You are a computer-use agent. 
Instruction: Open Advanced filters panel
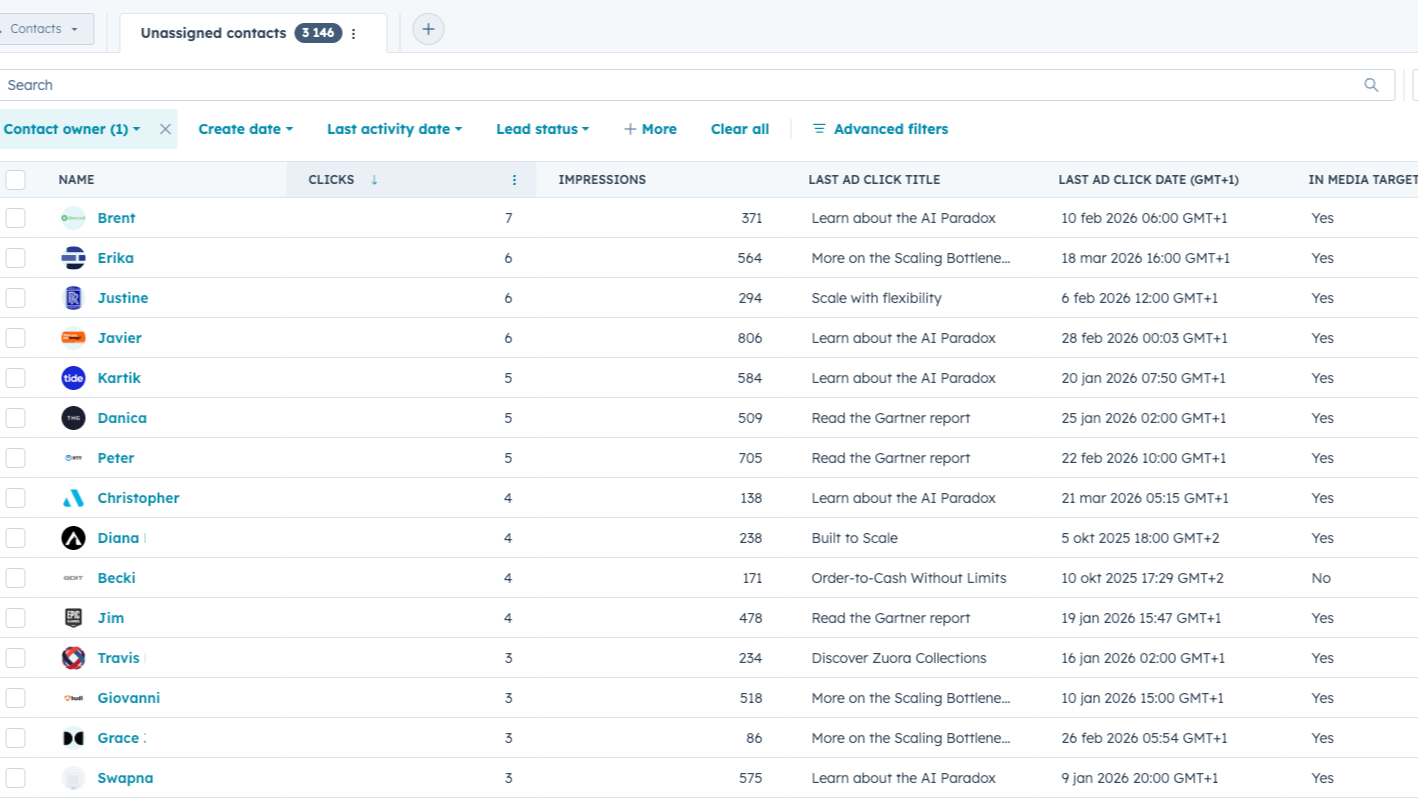[x=880, y=129]
